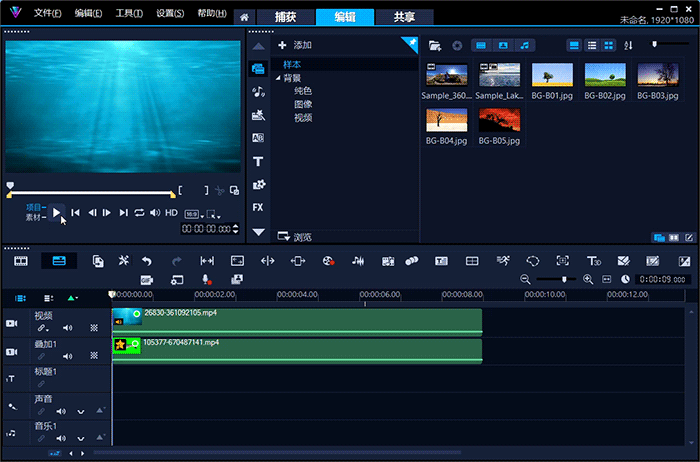Mute the 视频 track speaker
This screenshot has width=700, height=462.
point(68,328)
